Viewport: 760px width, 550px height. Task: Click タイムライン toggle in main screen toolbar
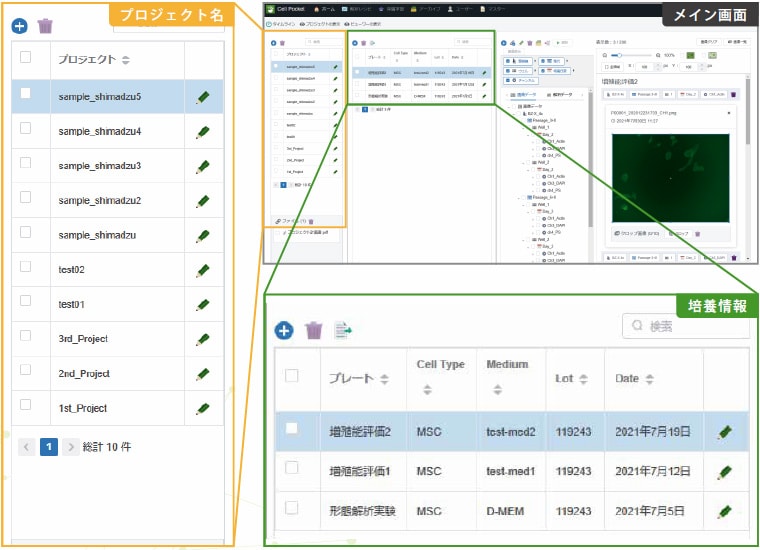coord(281,24)
